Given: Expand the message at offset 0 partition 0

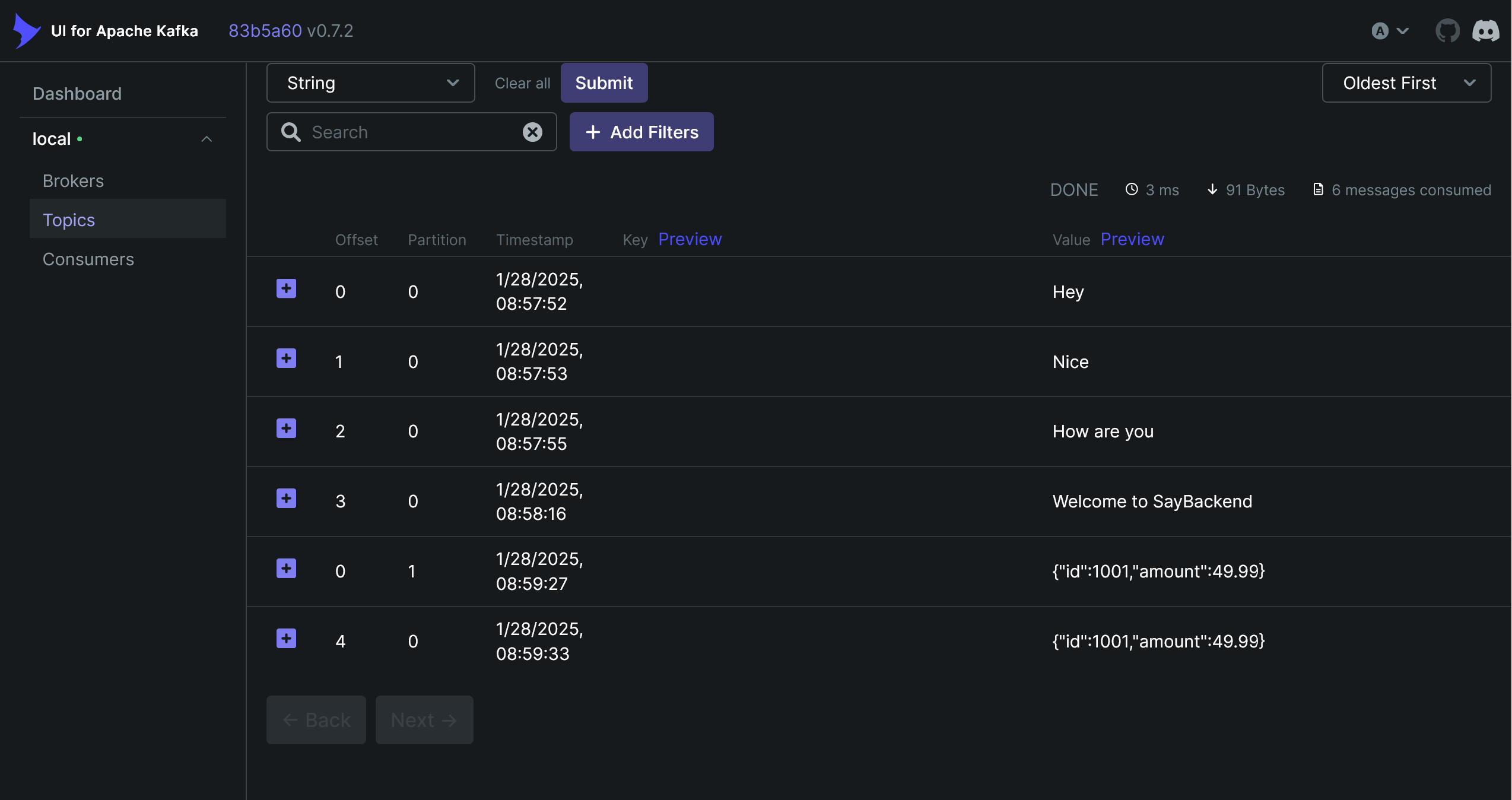Looking at the screenshot, I should (286, 288).
